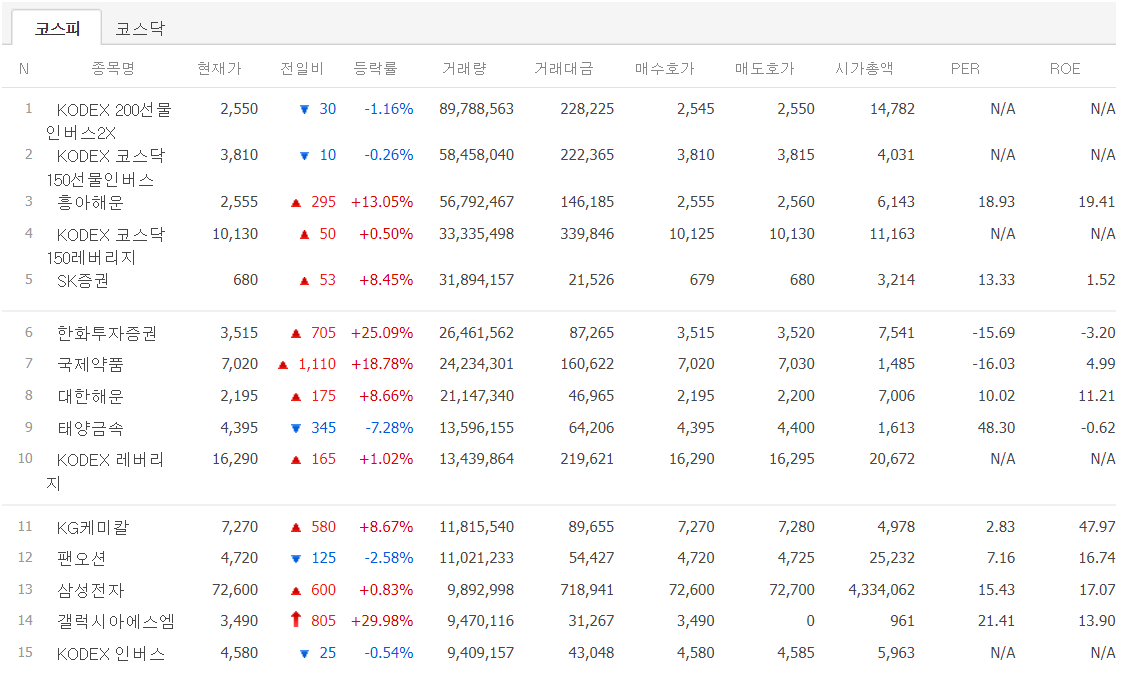Click the up arrow next to 600
Screen dimensions: 1128x681
point(296,591)
